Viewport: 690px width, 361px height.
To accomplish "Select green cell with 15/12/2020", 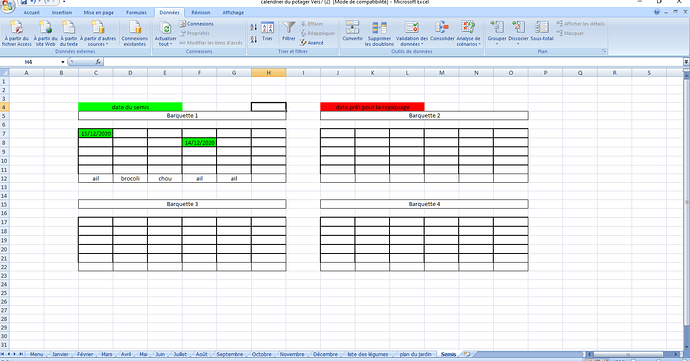I will pos(95,133).
